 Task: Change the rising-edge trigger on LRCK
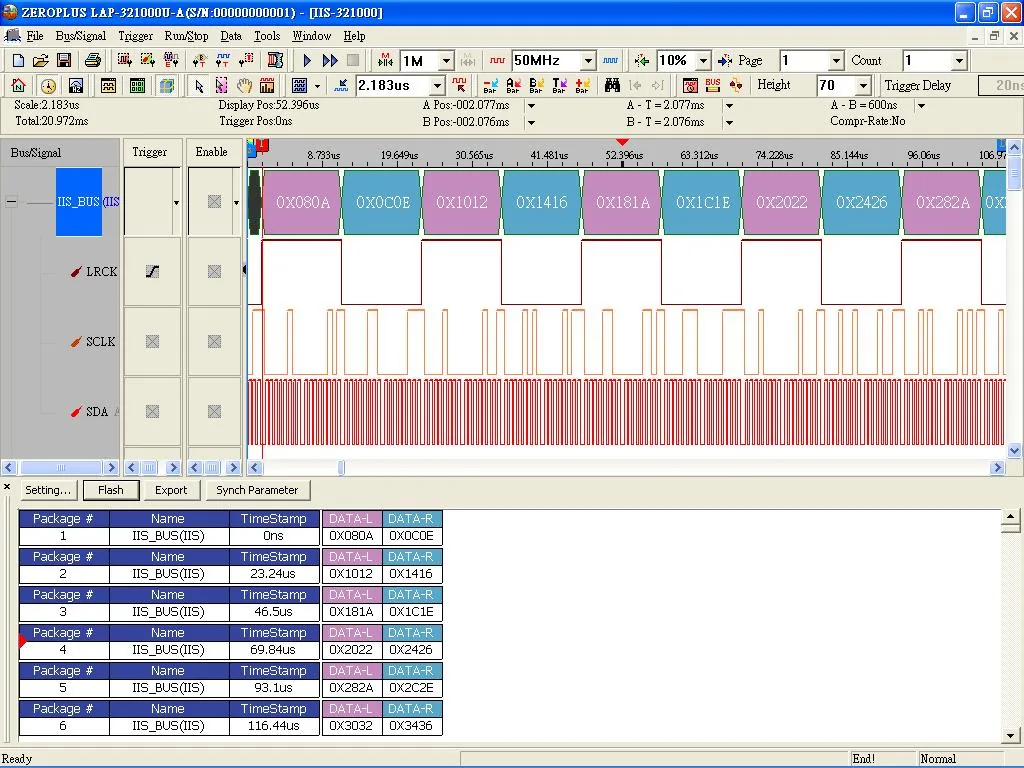point(152,272)
